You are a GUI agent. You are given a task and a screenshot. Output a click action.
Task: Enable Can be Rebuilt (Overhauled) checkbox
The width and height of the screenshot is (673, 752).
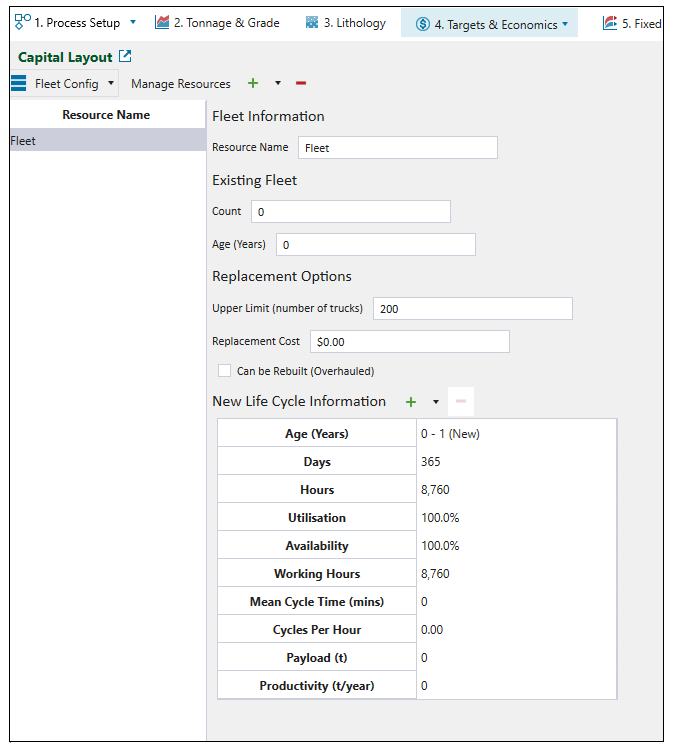(x=225, y=371)
